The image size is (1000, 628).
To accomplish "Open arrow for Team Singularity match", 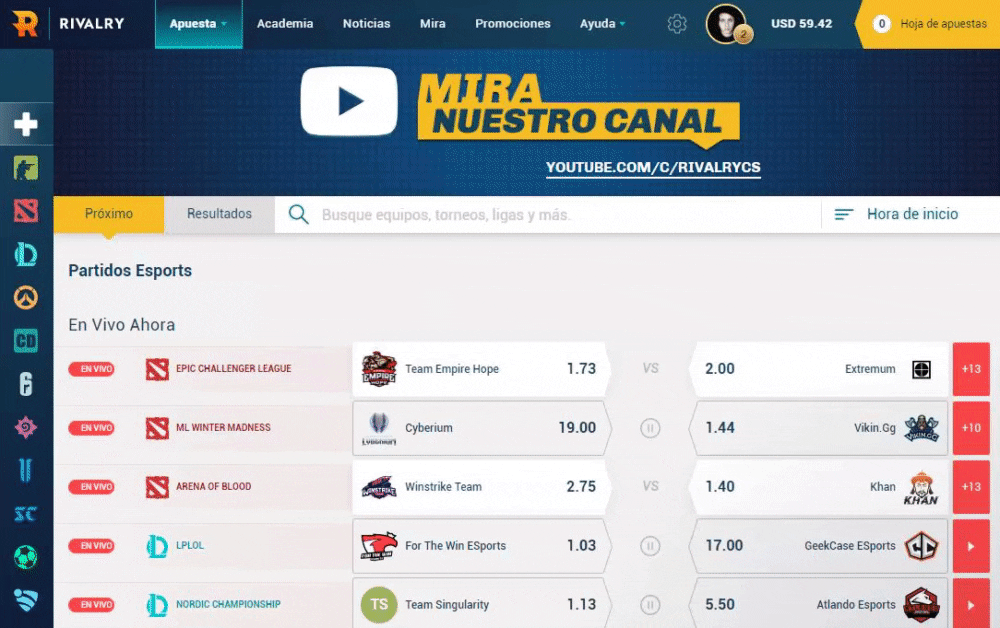I will [x=971, y=605].
